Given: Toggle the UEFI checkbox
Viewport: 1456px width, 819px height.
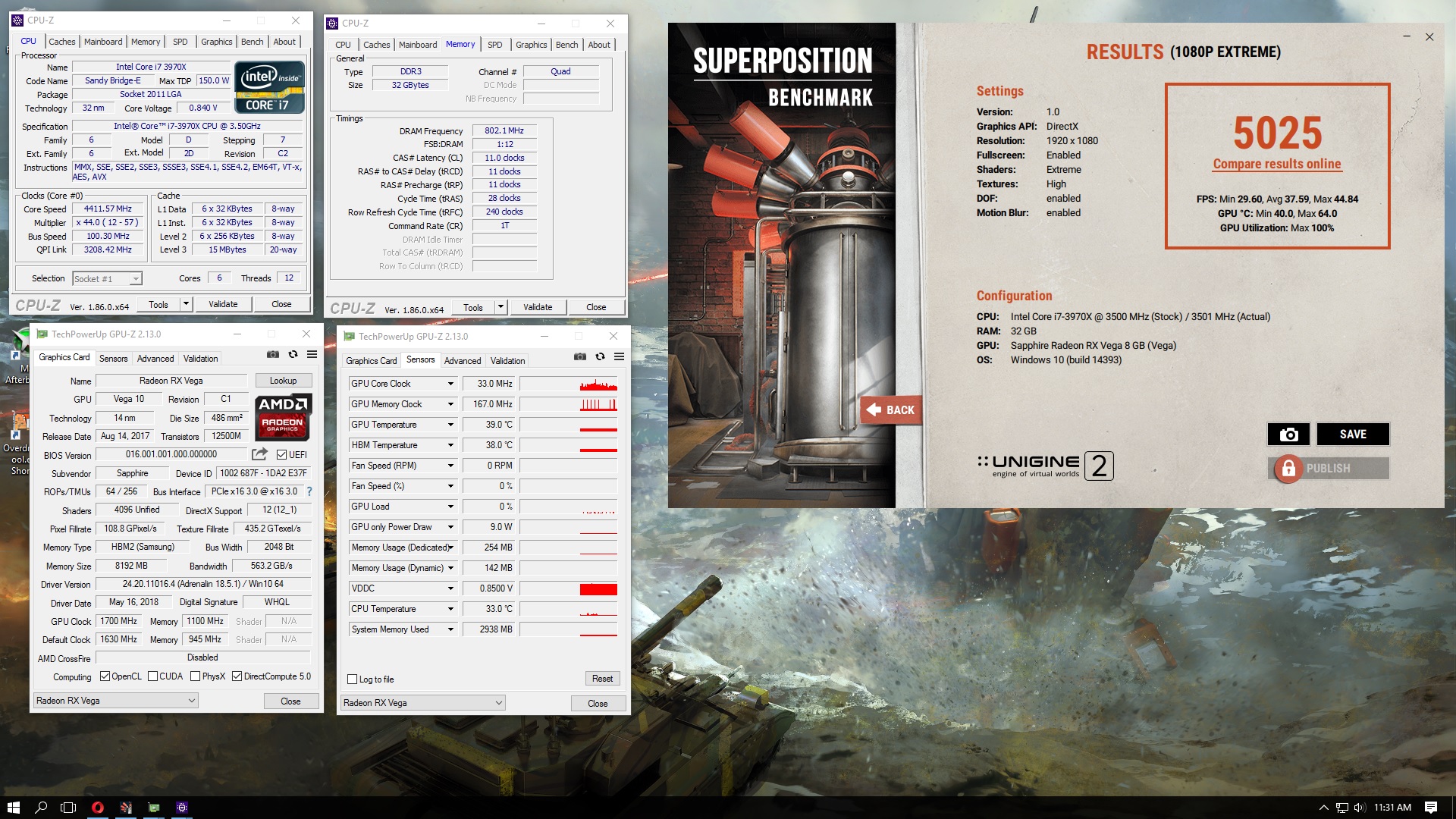Looking at the screenshot, I should point(281,455).
